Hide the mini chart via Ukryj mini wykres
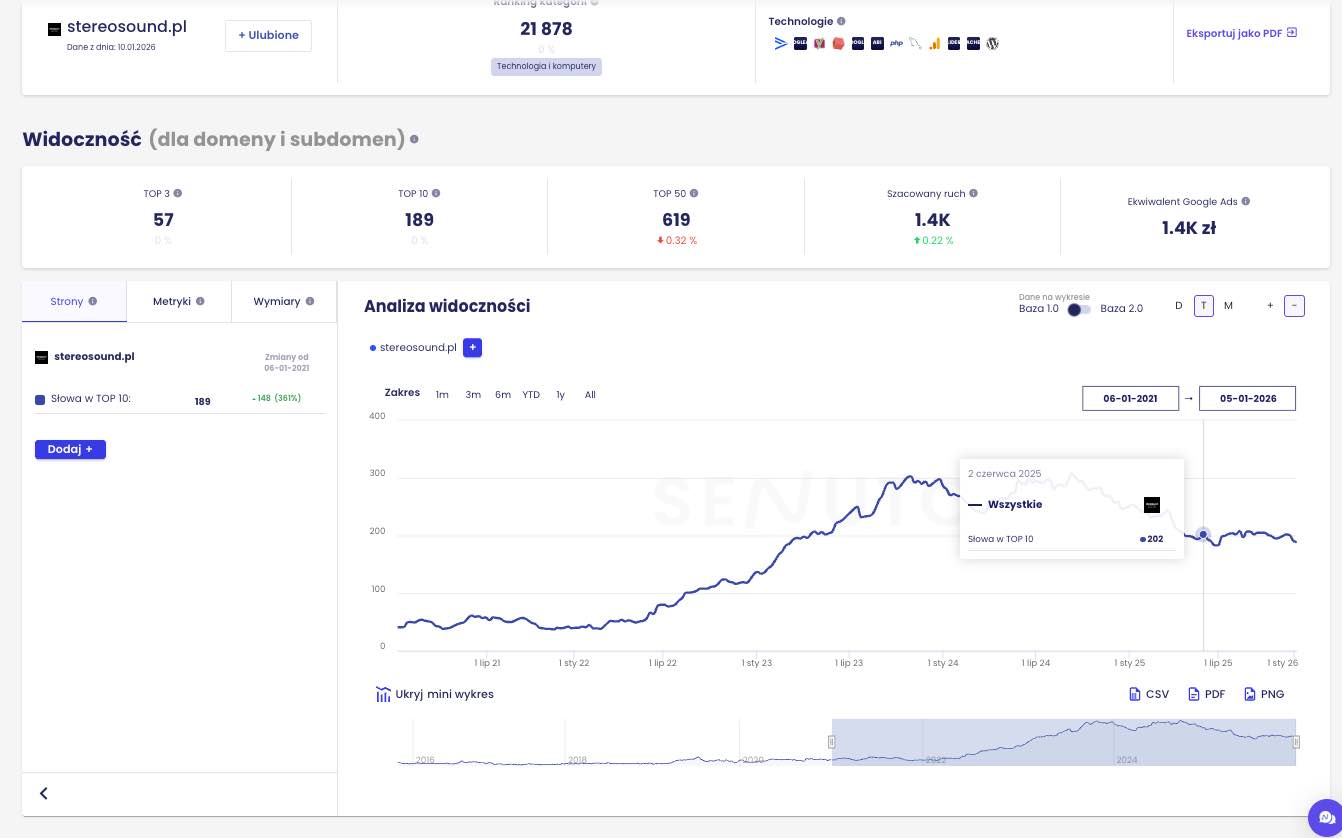 point(434,694)
